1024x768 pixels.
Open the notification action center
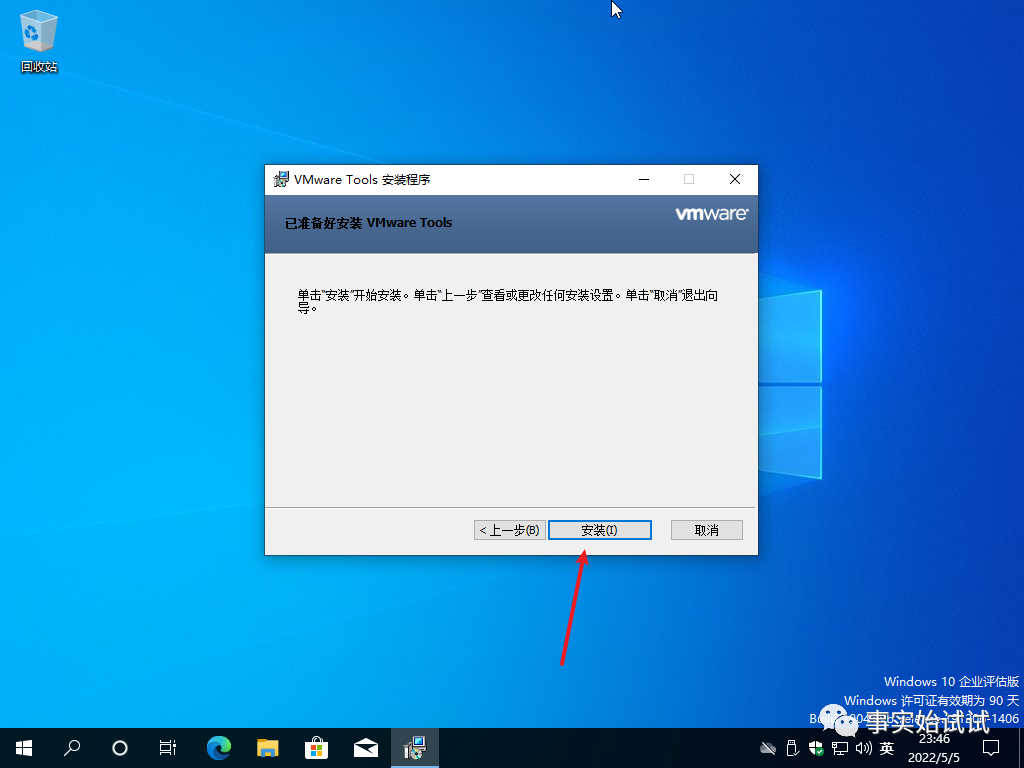coord(991,748)
